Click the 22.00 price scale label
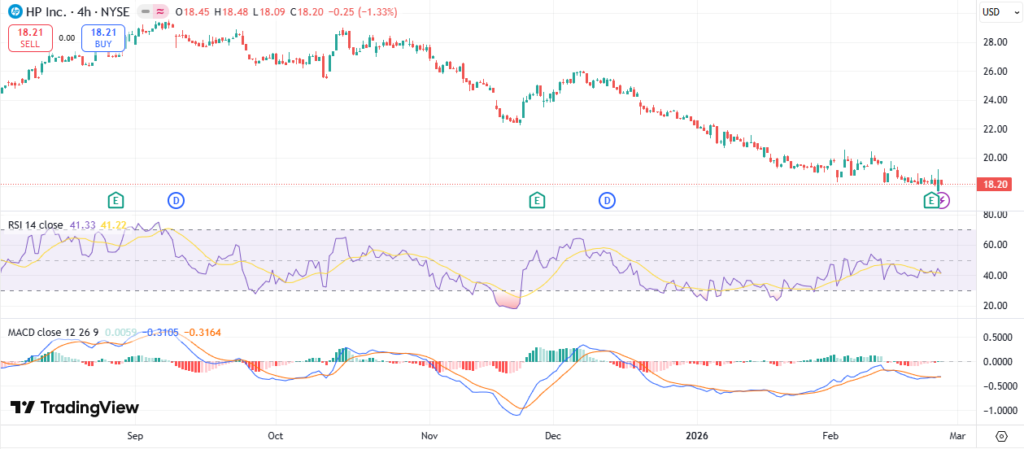This screenshot has width=1024, height=449. click(993, 129)
